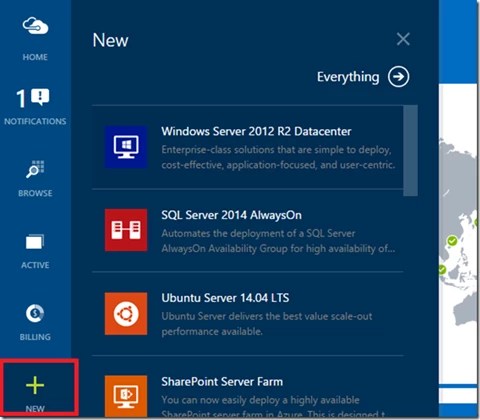Open the Billing dollar icon
This screenshot has width=480, height=420.
(35, 314)
